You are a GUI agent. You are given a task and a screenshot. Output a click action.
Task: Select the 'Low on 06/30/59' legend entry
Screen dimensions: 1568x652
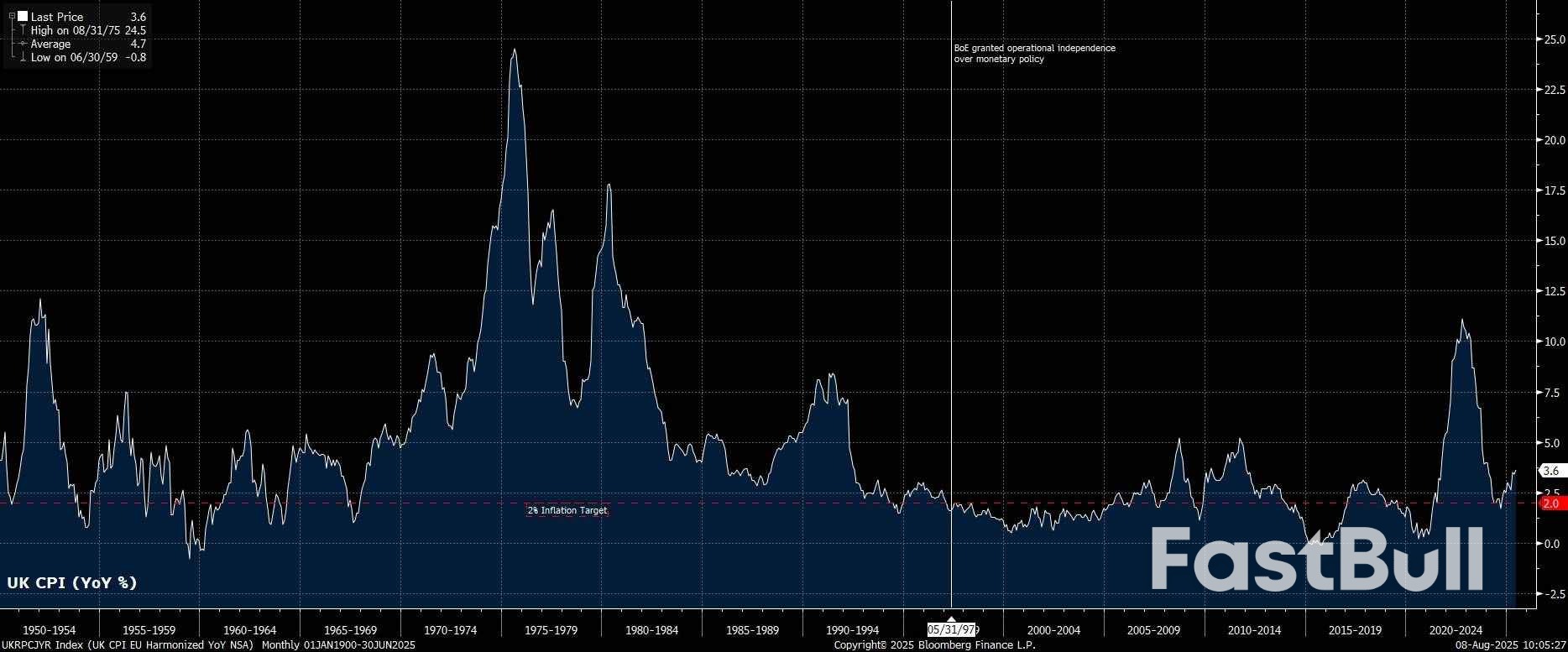click(x=74, y=57)
